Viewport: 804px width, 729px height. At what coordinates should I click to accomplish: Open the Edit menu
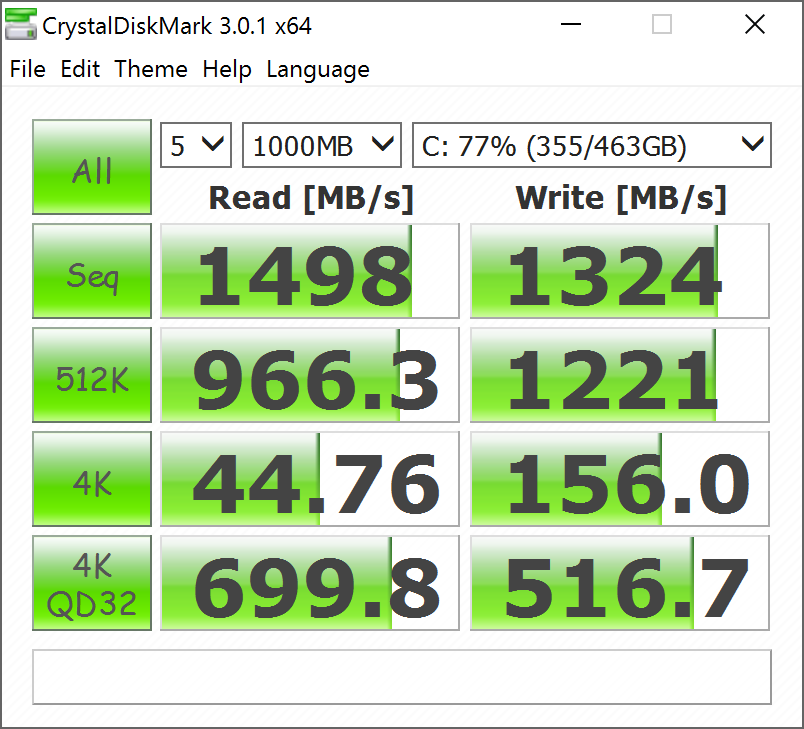[80, 69]
